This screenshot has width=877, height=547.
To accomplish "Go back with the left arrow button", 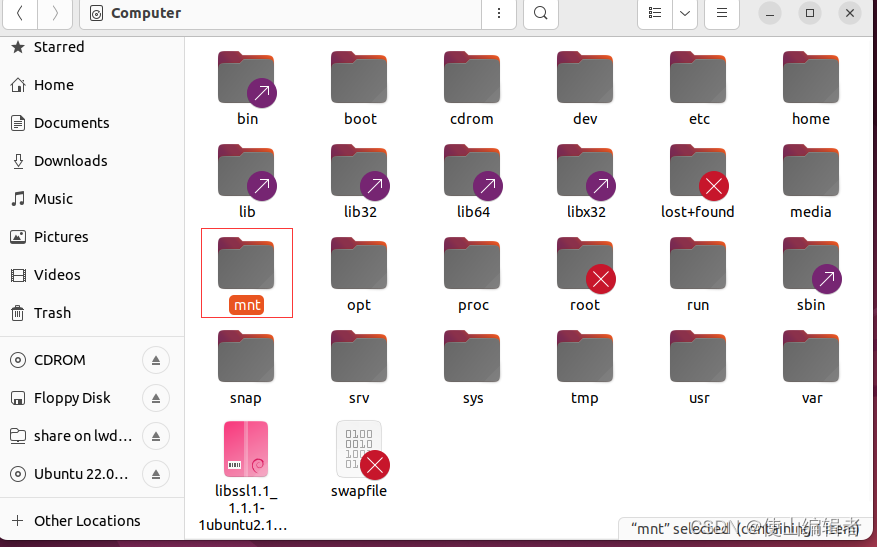I will coord(20,13).
